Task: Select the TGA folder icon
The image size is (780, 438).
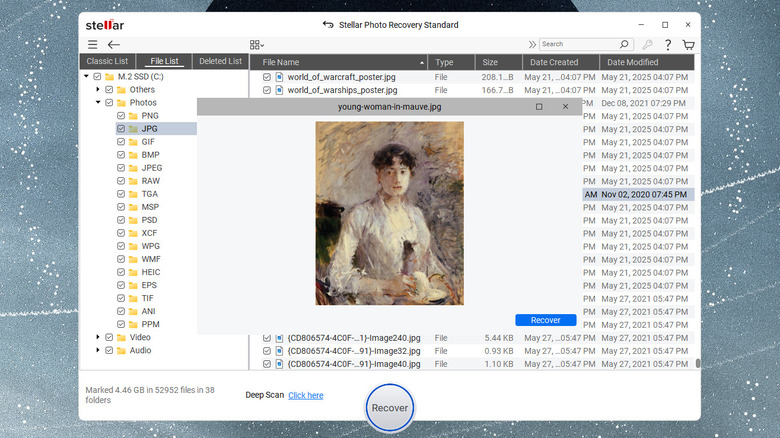Action: pos(133,194)
